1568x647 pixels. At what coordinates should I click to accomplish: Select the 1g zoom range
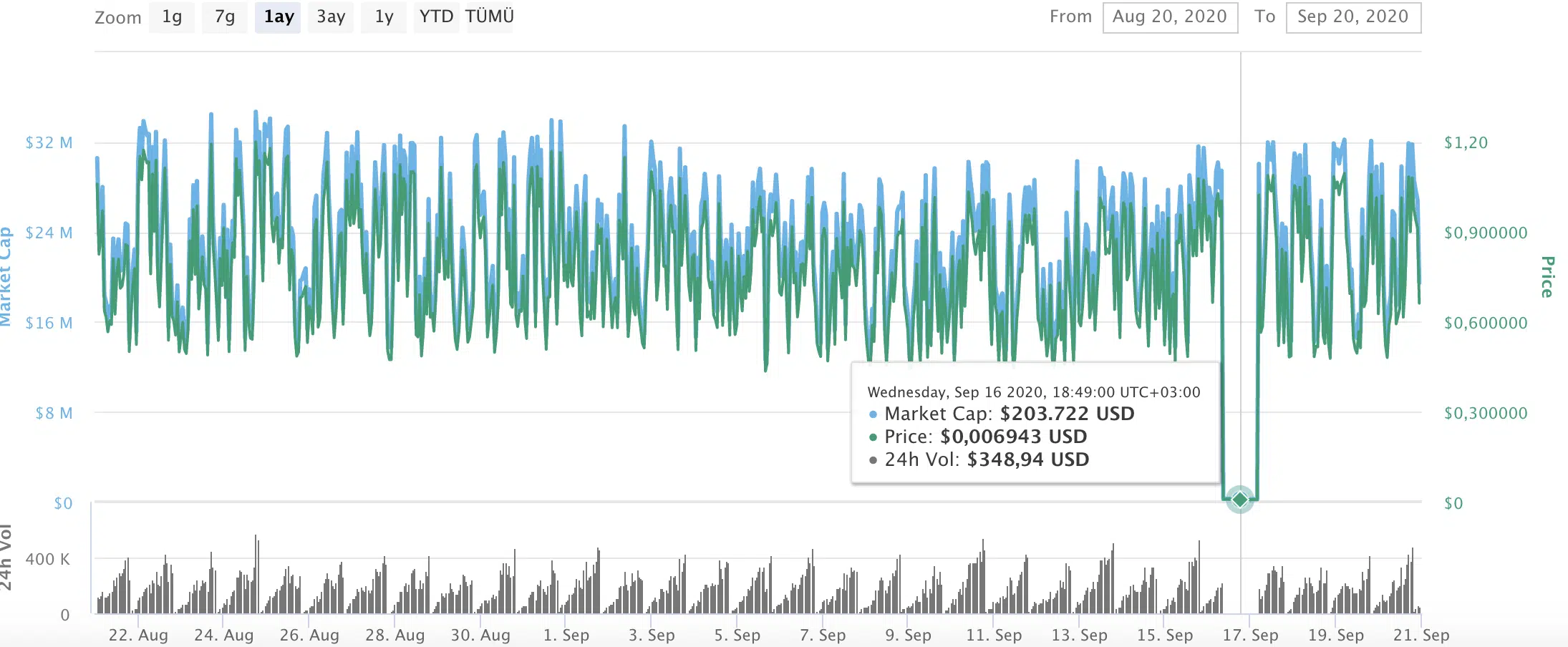172,17
